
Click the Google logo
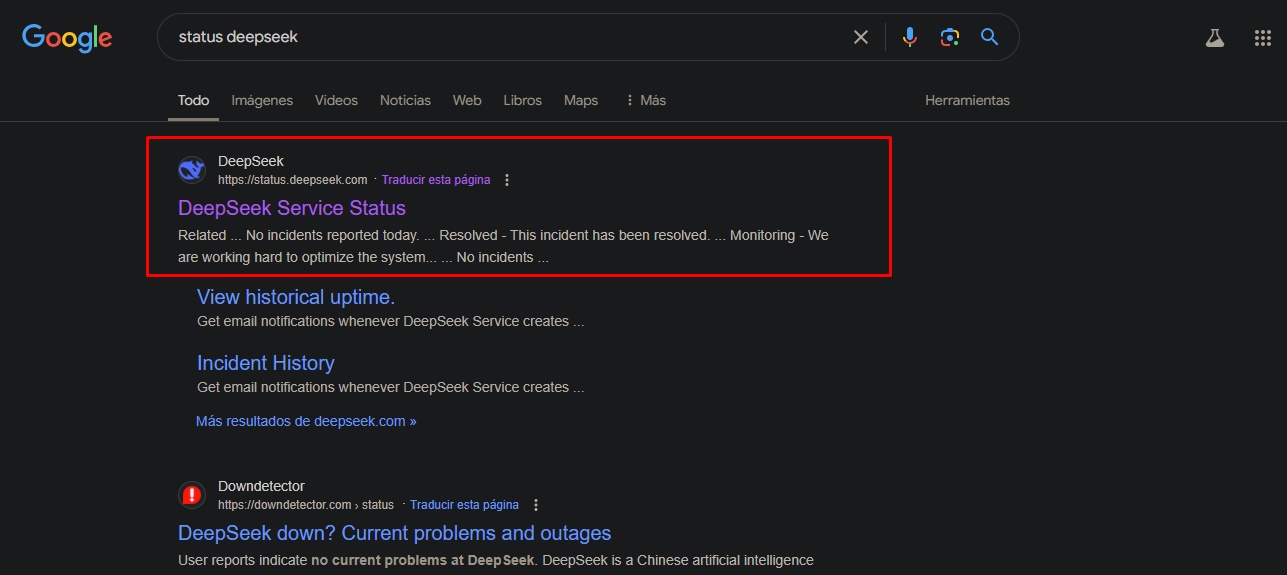coord(67,38)
